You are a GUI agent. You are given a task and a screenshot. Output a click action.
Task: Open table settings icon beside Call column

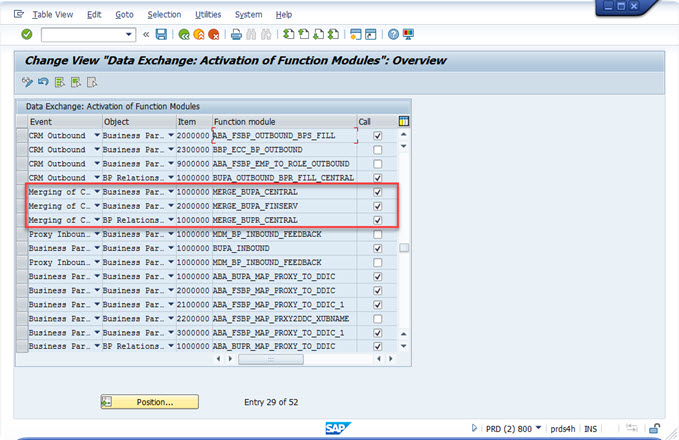(x=404, y=121)
